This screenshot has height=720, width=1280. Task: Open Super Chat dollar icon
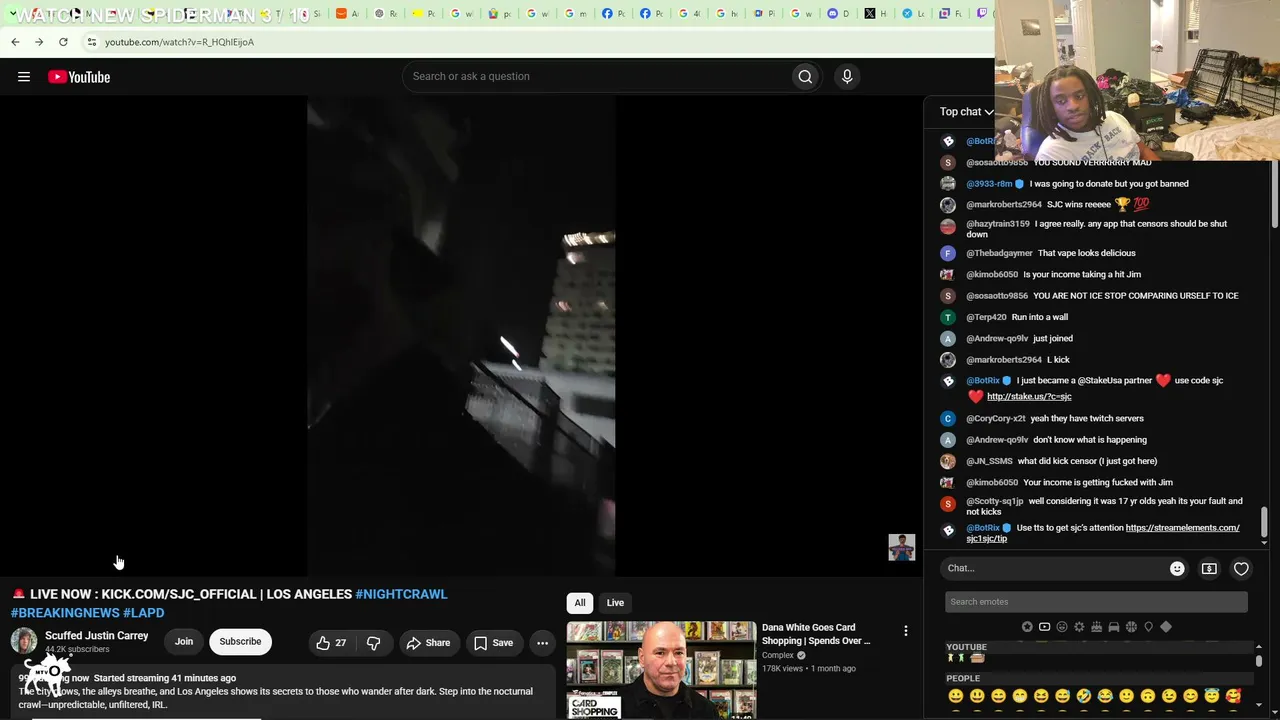click(1209, 568)
